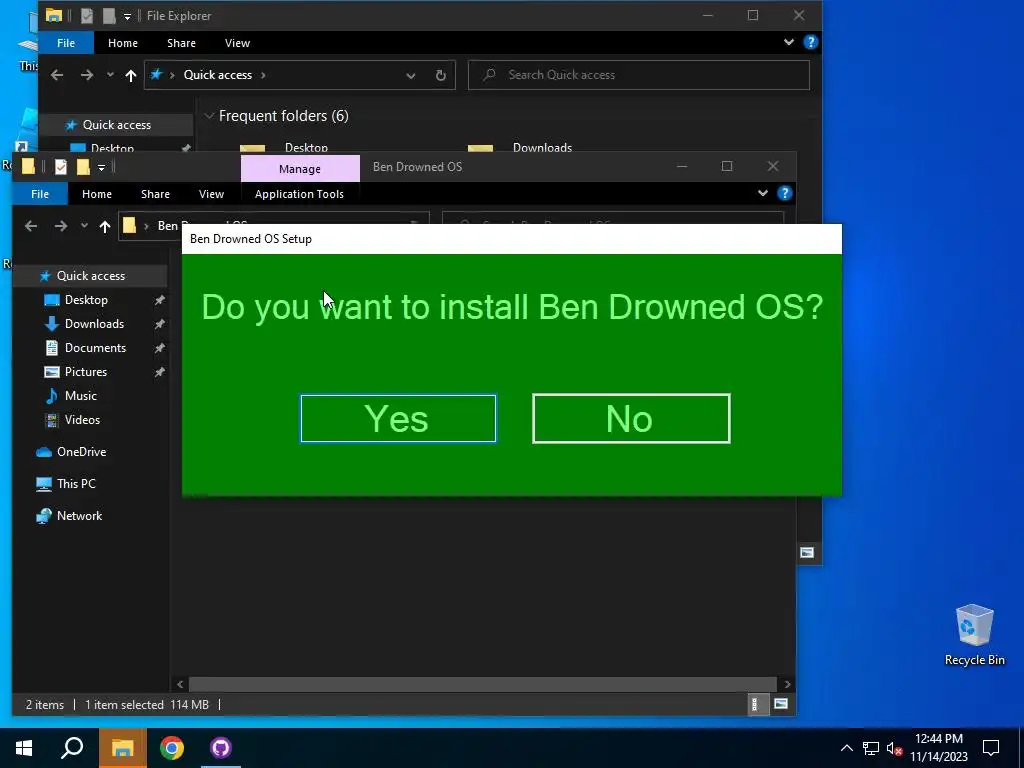Select Network in the sidebar
The width and height of the screenshot is (1024, 768).
pyautogui.click(x=79, y=516)
